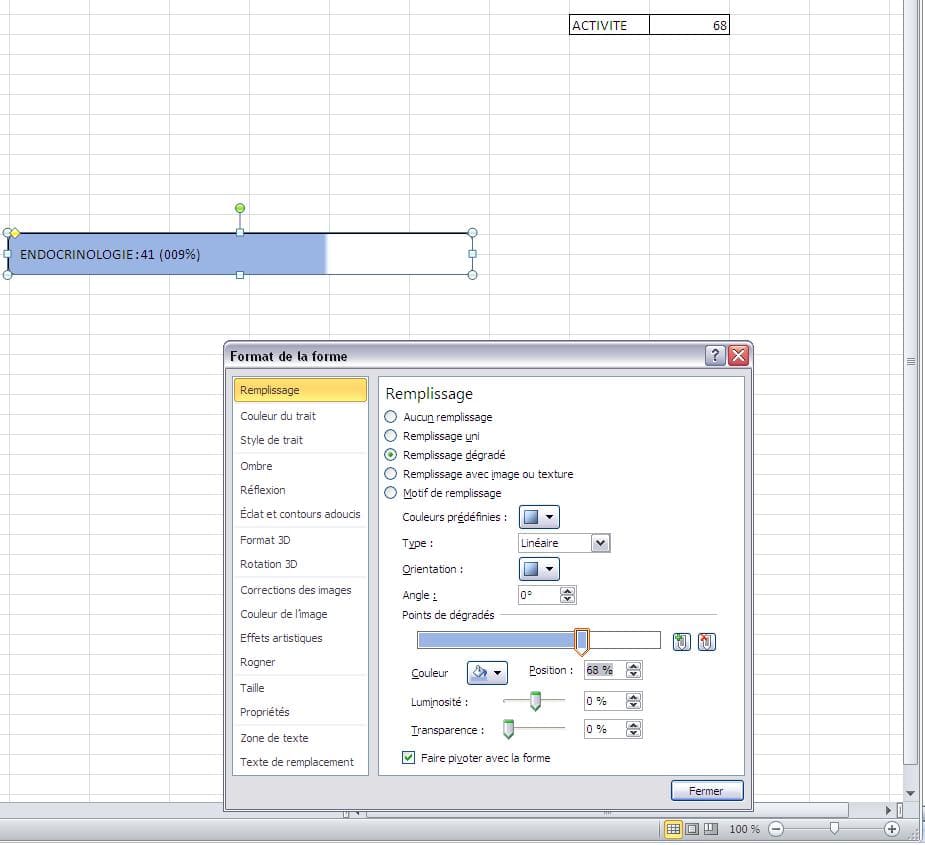This screenshot has height=845, width=925.
Task: Open the Orientation dropdown
Action: [x=538, y=569]
